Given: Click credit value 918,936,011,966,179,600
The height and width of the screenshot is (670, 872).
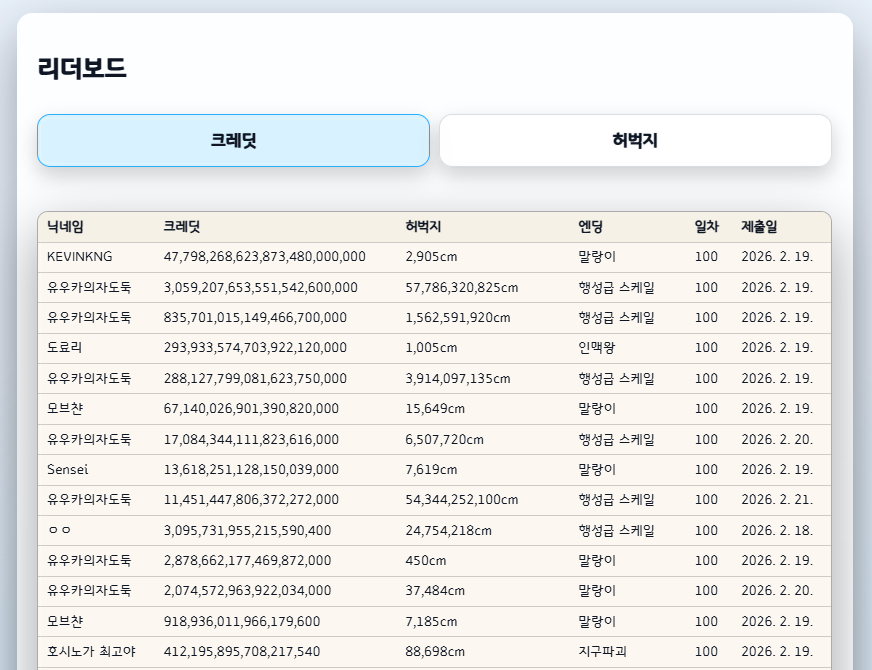Looking at the screenshot, I should pos(242,622).
